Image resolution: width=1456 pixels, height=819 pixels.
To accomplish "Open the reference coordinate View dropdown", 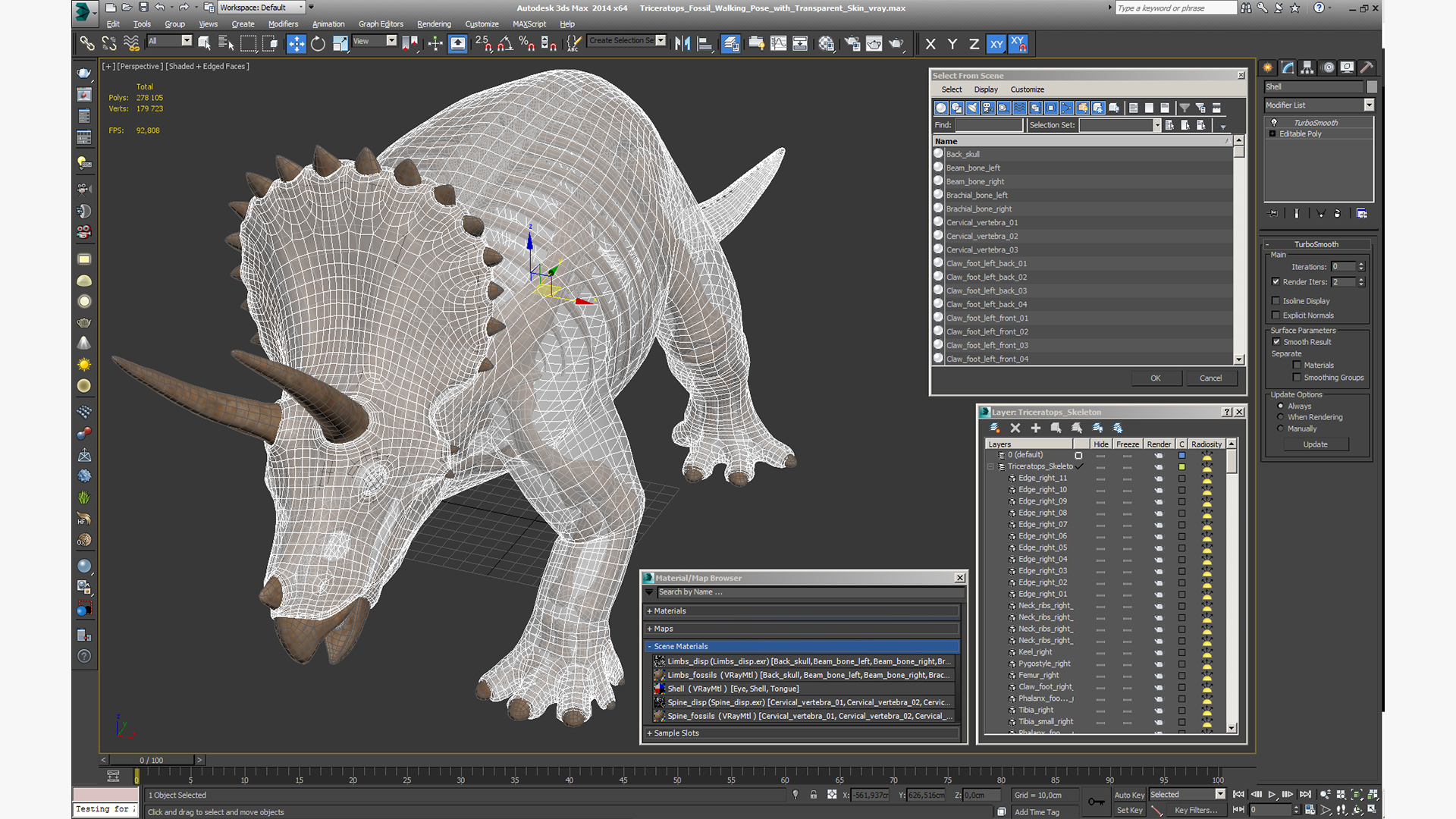I will [x=375, y=41].
